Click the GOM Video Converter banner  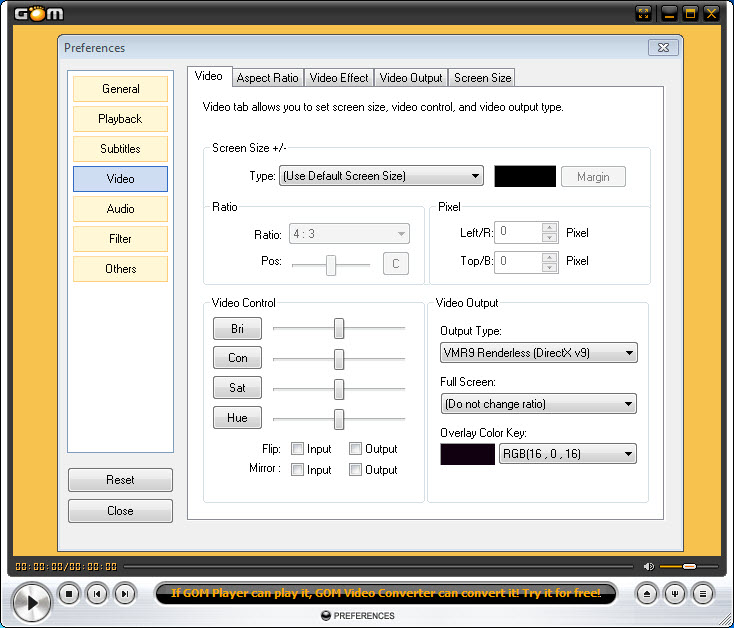[x=386, y=593]
